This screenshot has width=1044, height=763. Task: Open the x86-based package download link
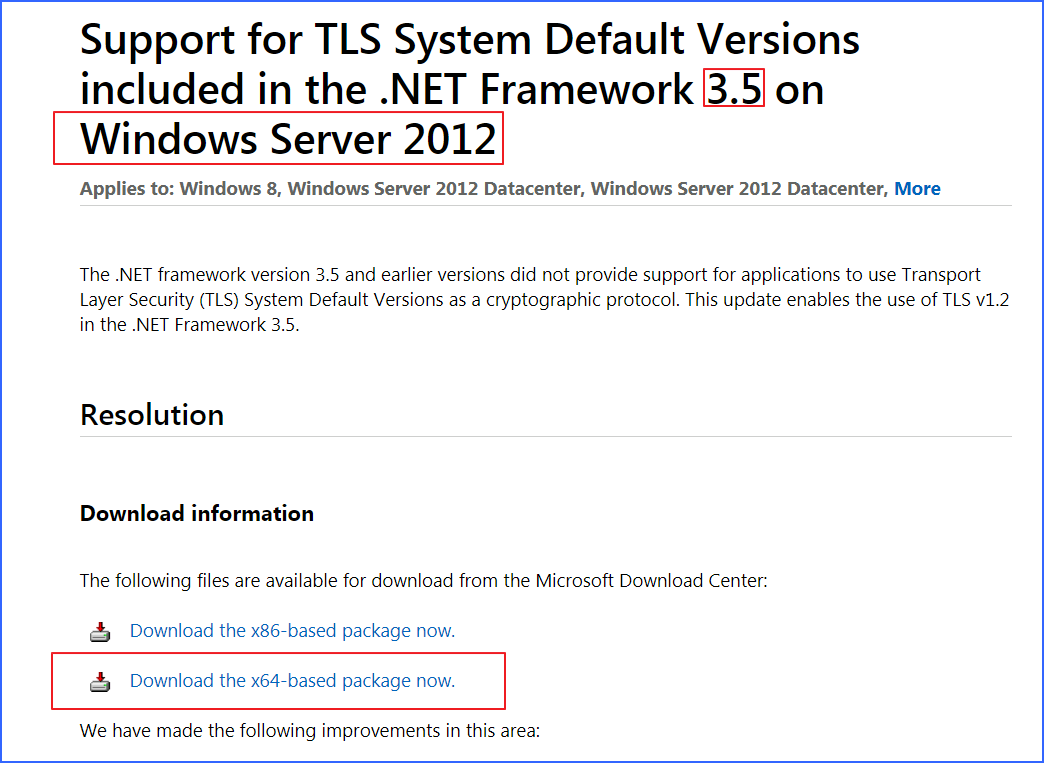pos(292,631)
